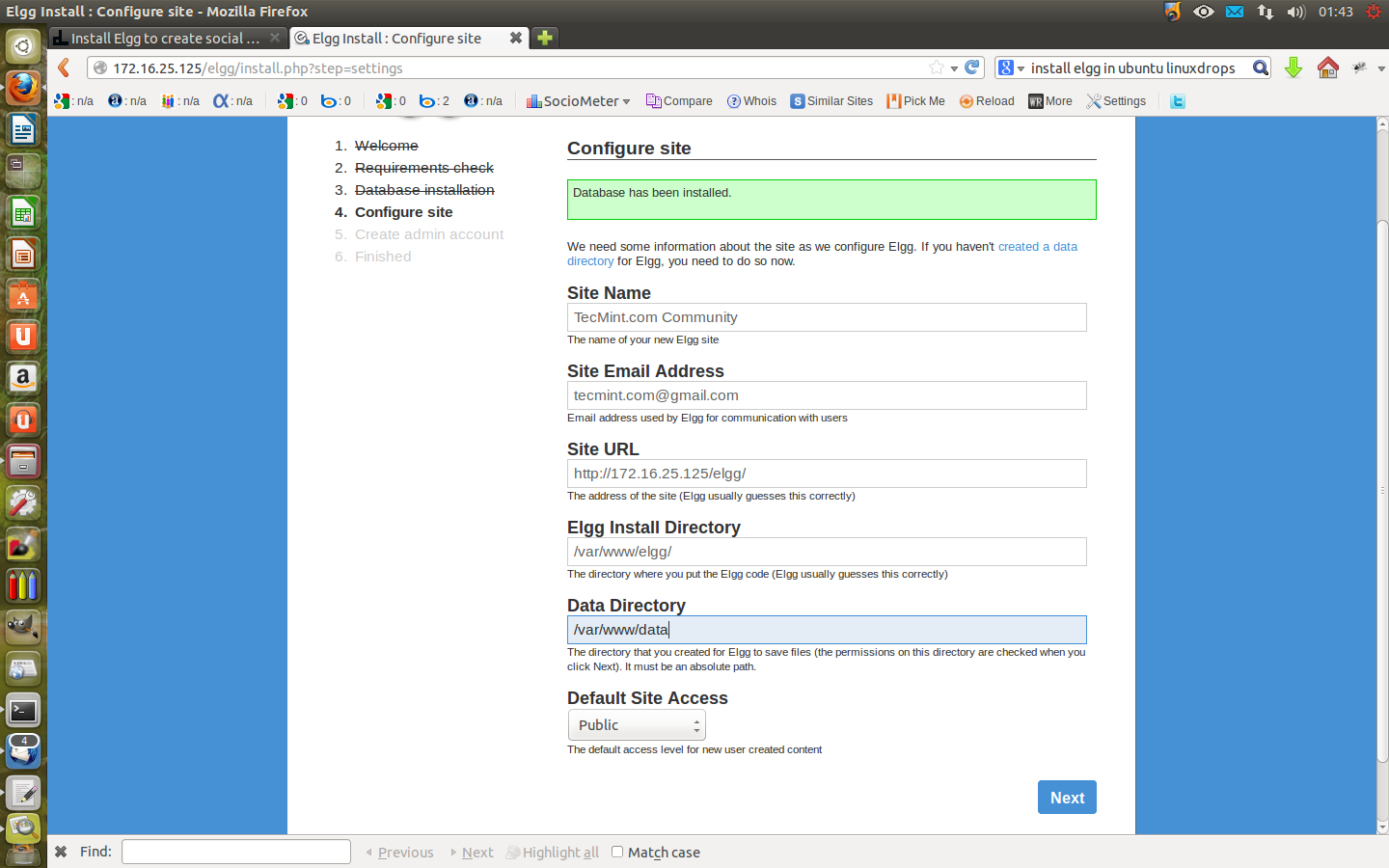Viewport: 1389px width, 868px height.
Task: Click the Twitter icon in toolbar
Action: pyautogui.click(x=1178, y=101)
